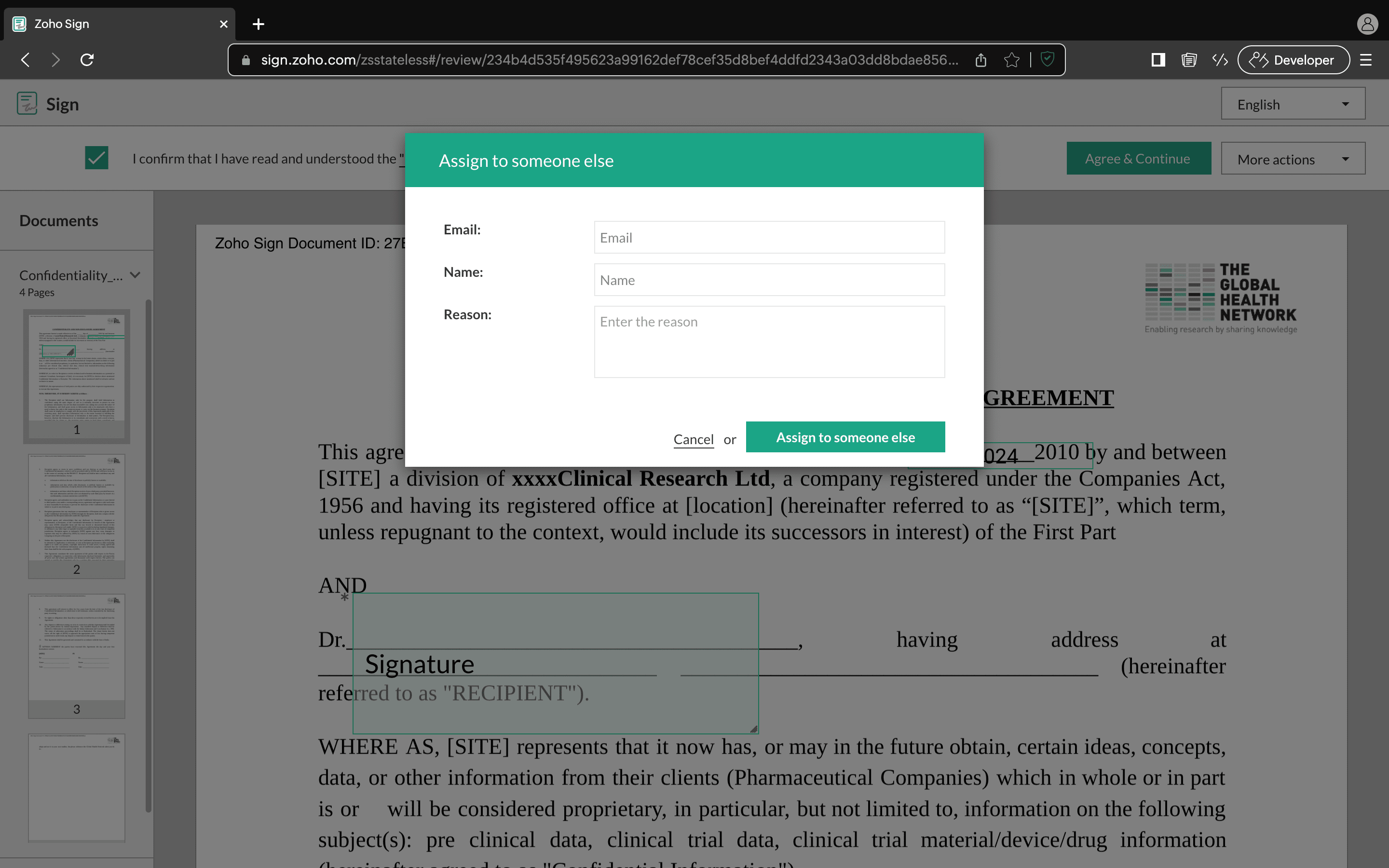Open the profile avatar icon
Image resolution: width=1389 pixels, height=868 pixels.
1367,24
